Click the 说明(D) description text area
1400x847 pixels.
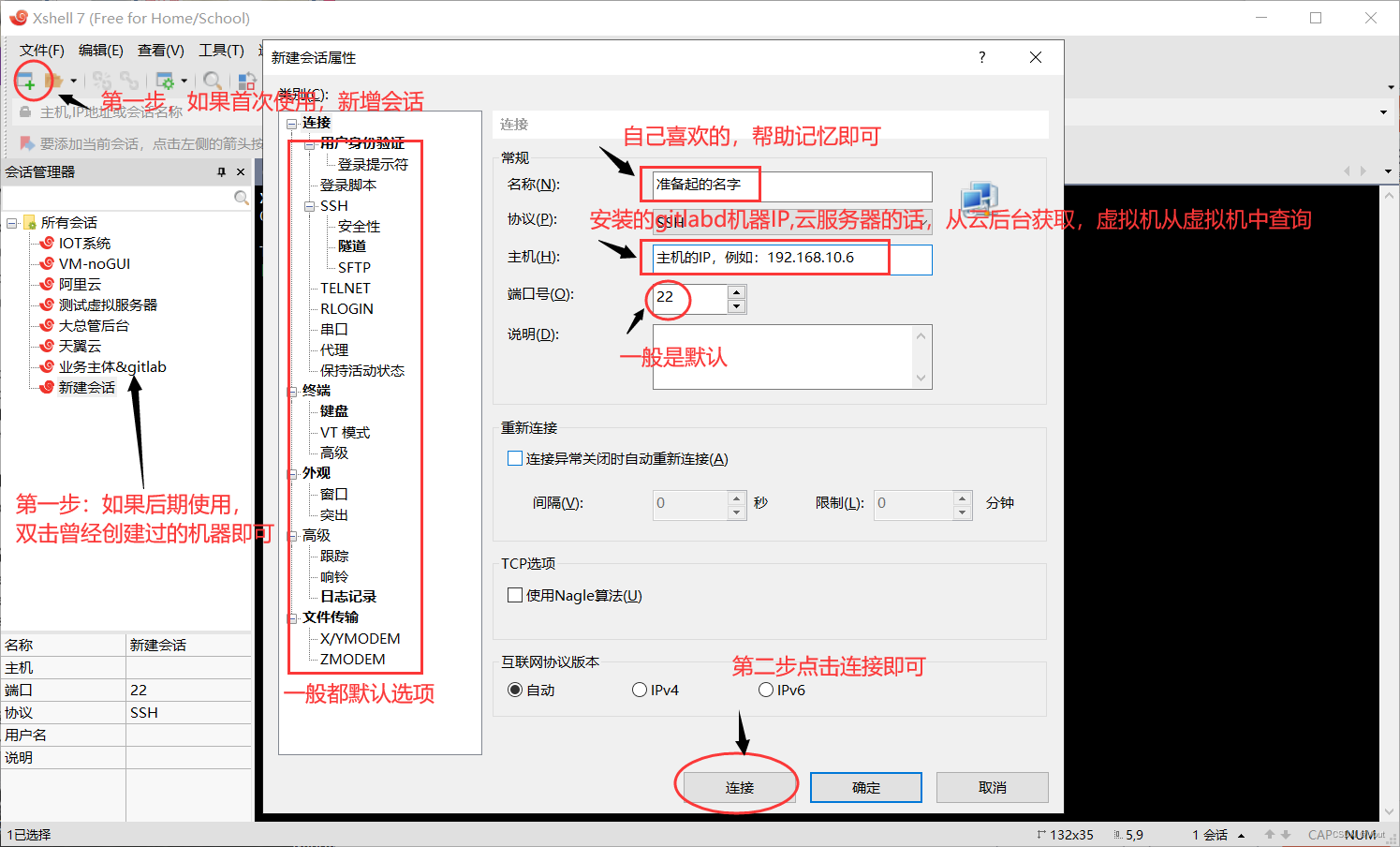792,356
